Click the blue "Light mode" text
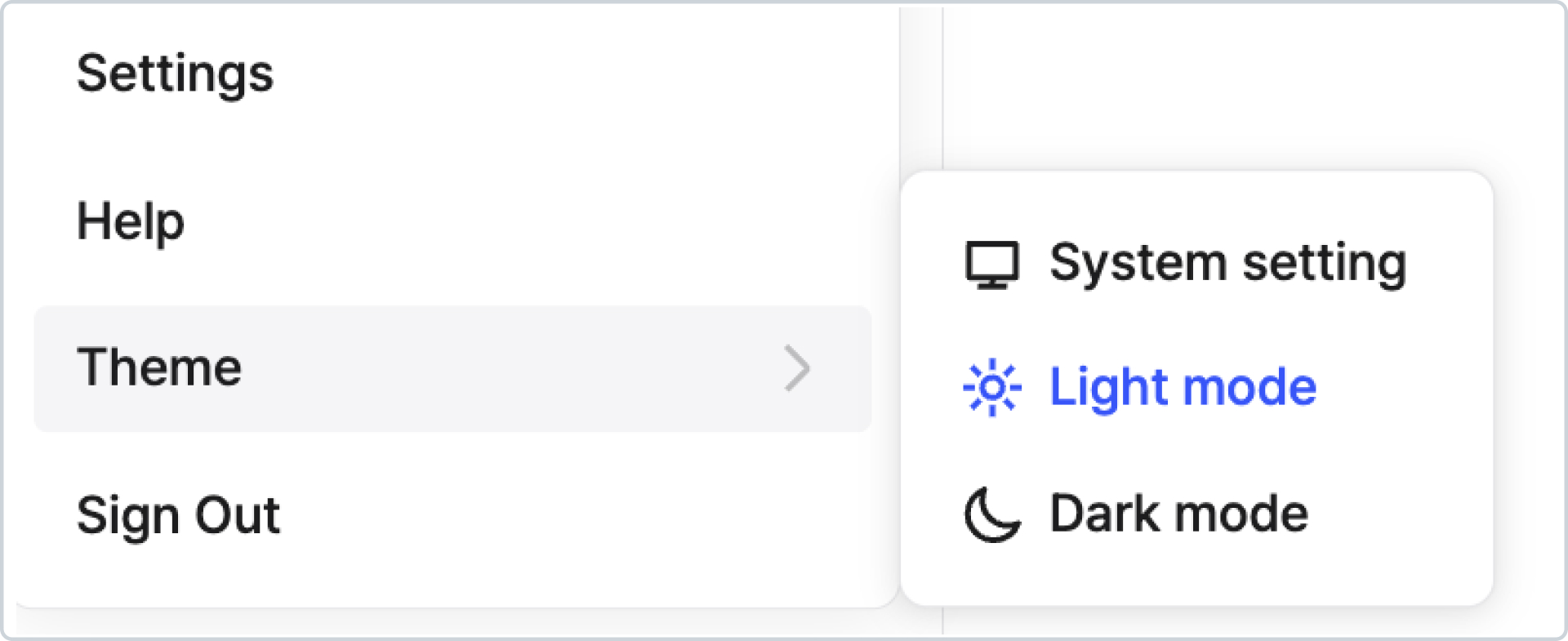 tap(1183, 388)
